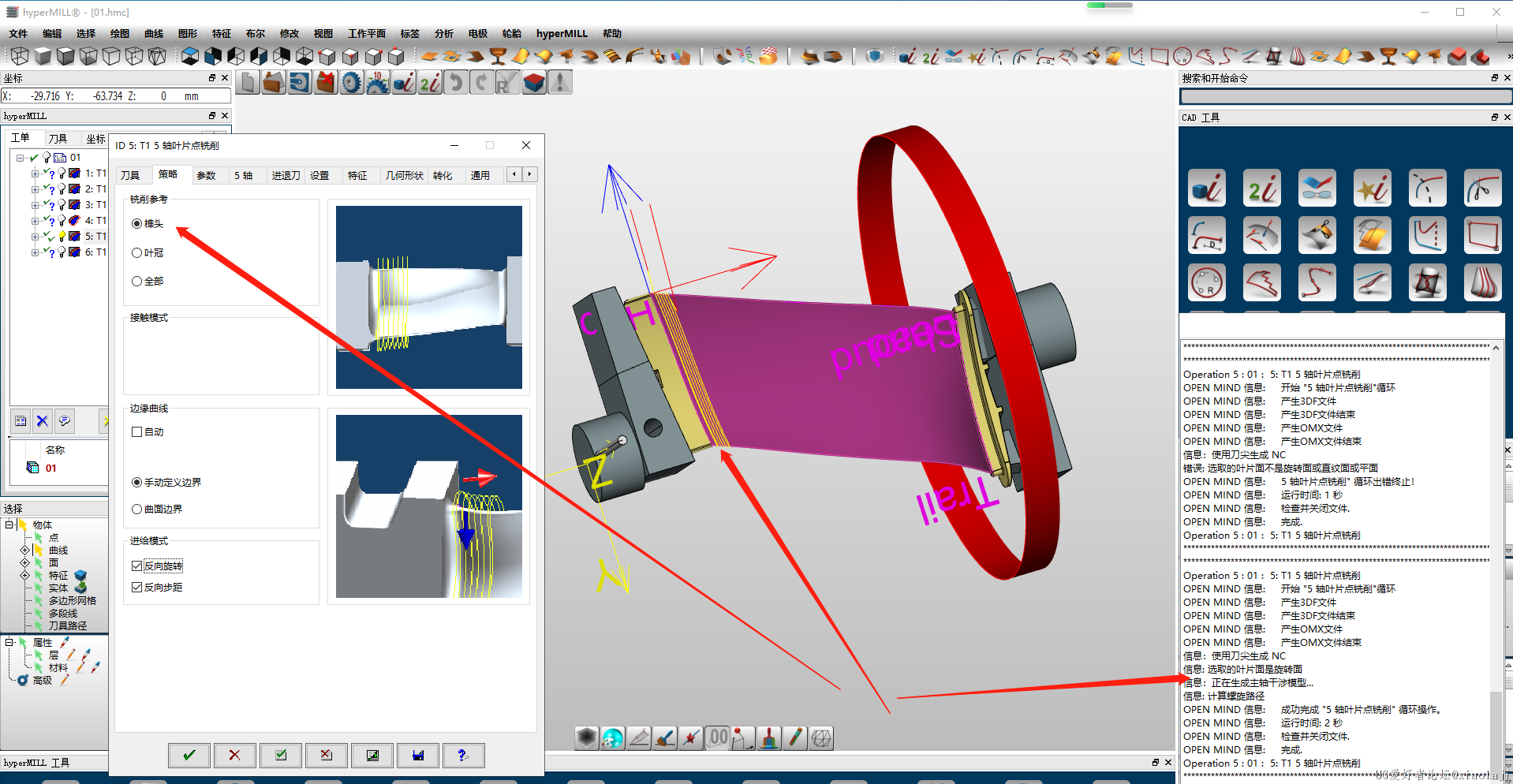
Task: Select the 曲面边界 radio button
Action: pyautogui.click(x=137, y=510)
